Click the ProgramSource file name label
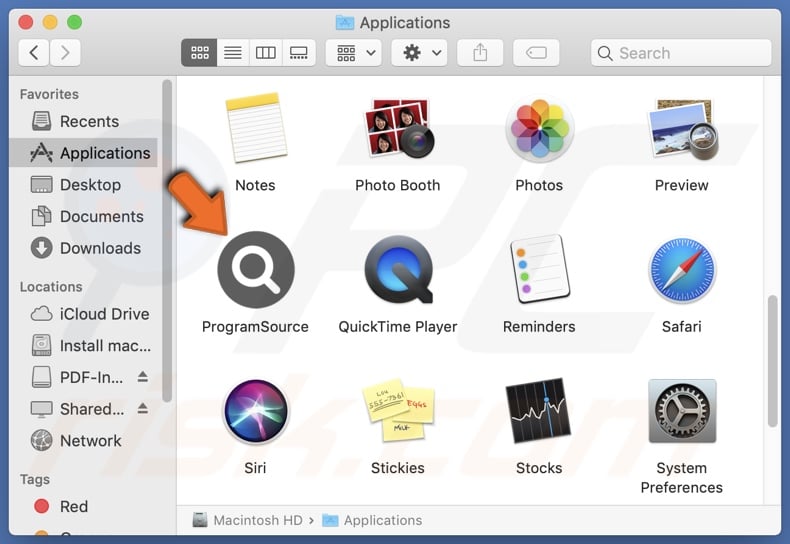This screenshot has width=790, height=544. point(255,326)
